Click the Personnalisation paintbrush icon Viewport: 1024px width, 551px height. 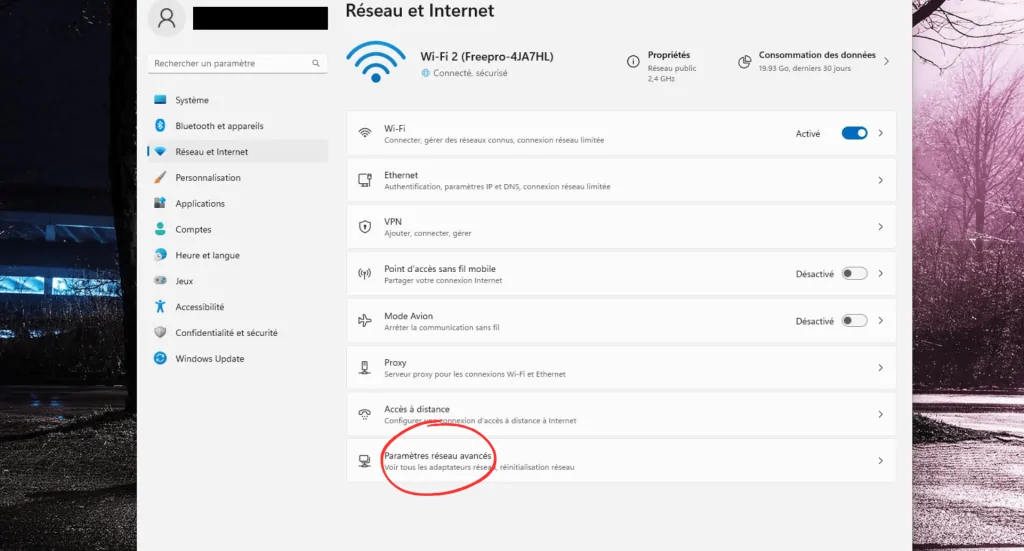pyautogui.click(x=160, y=178)
